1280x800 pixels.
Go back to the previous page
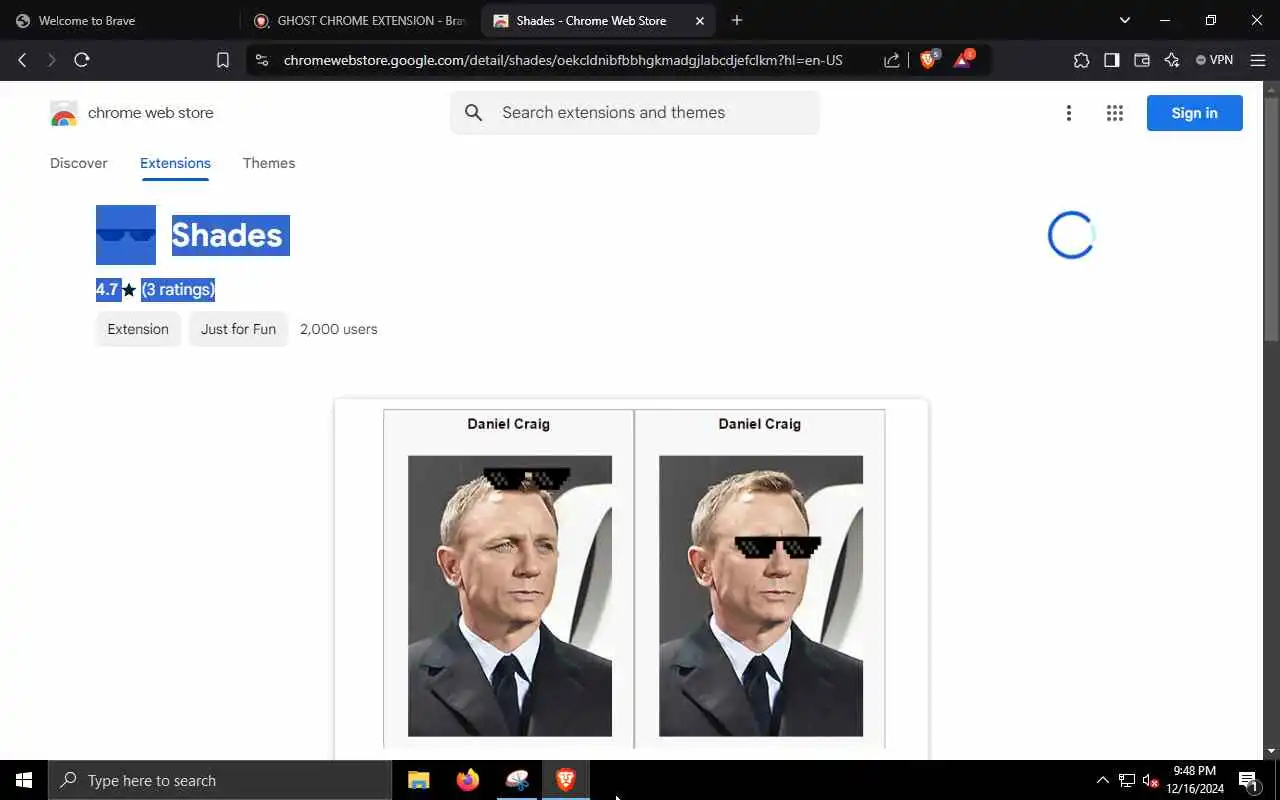(x=22, y=60)
